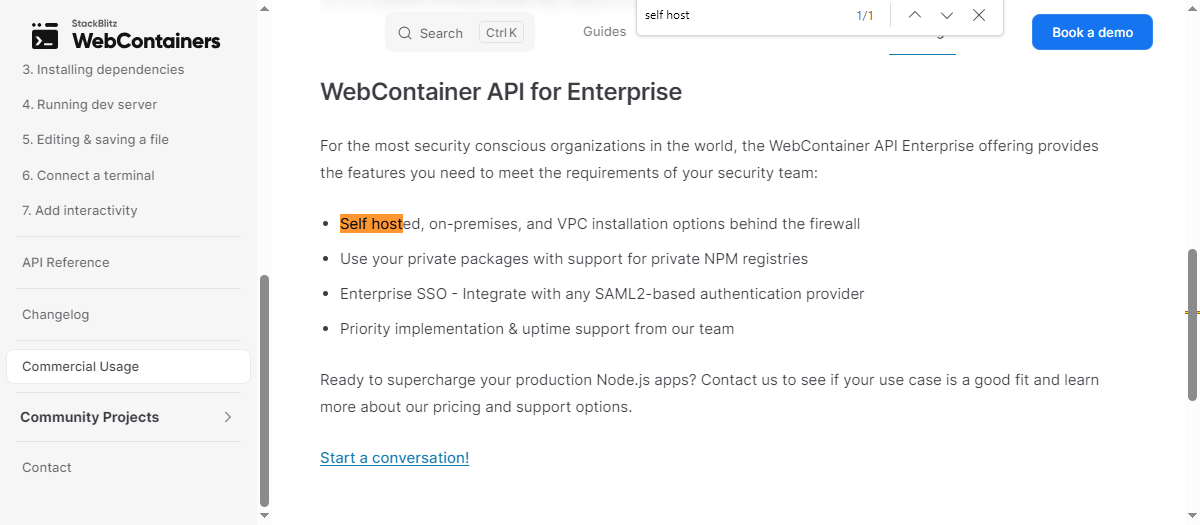Select Commercial Usage sidebar item
Screen dimensions: 1200x525
(128, 366)
